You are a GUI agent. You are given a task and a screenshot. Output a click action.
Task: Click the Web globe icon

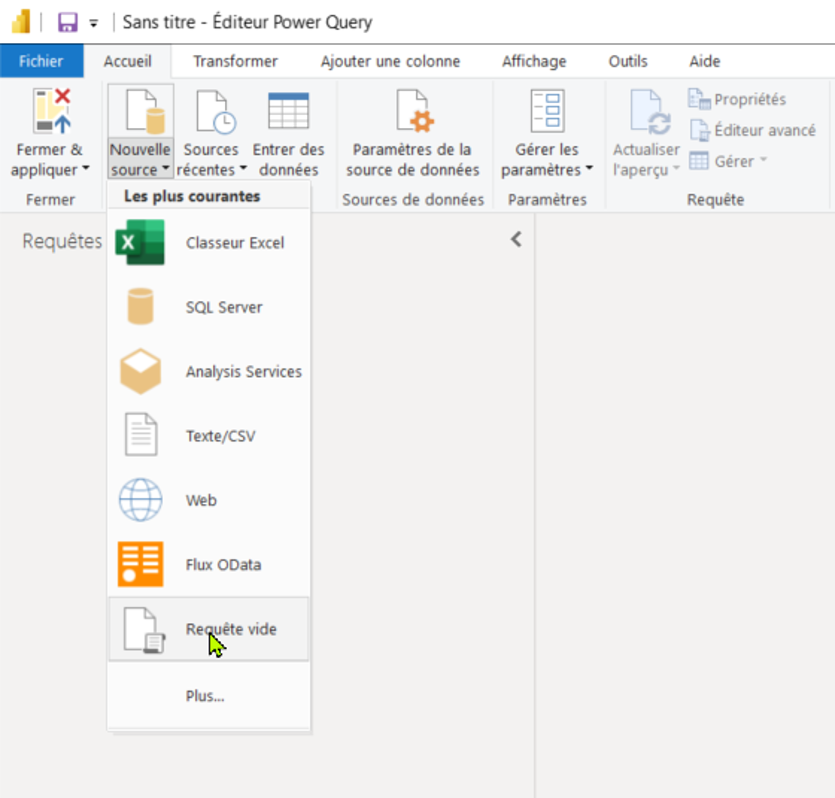[x=141, y=500]
